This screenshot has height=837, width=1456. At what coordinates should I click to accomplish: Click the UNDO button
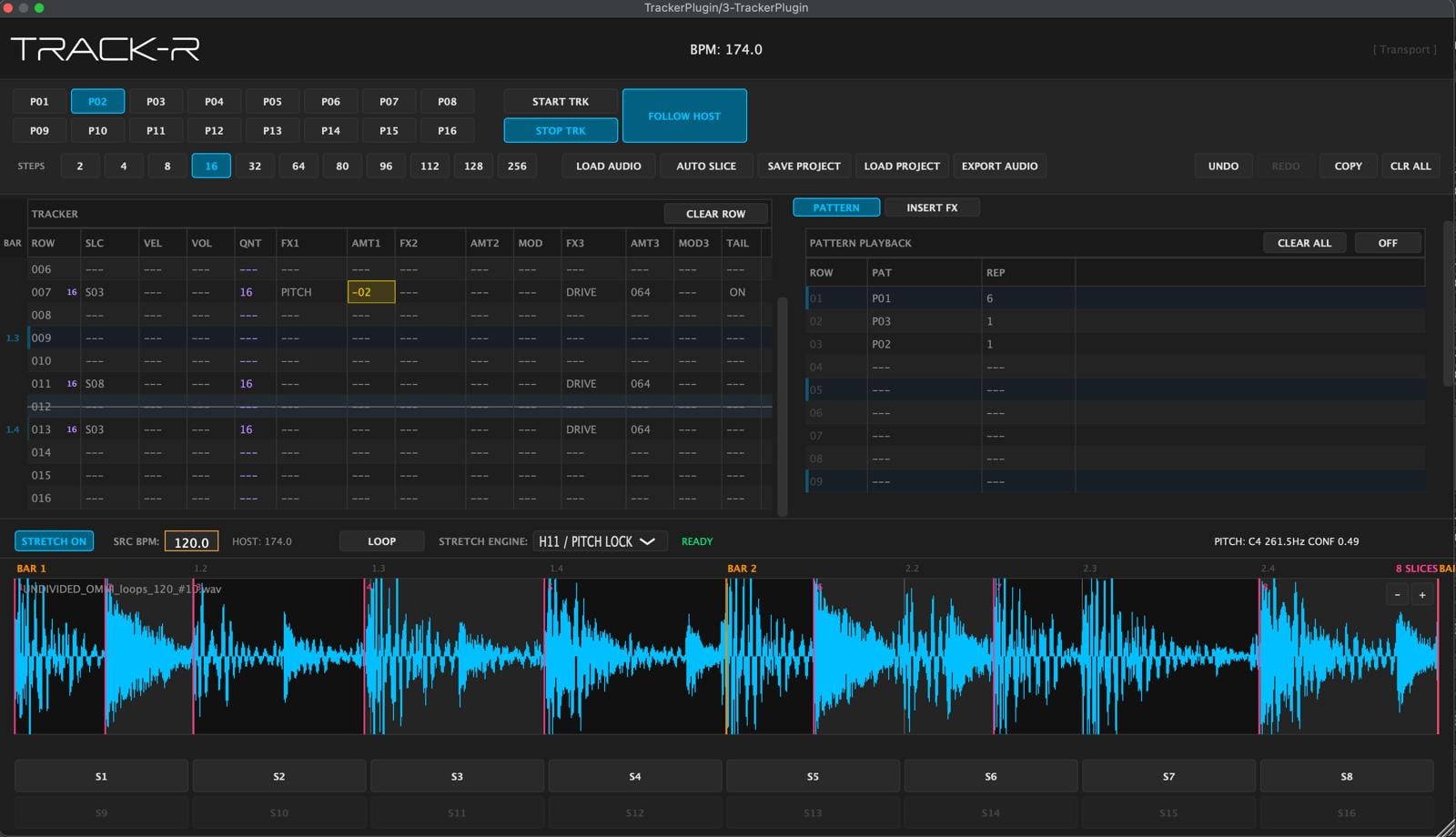1223,166
